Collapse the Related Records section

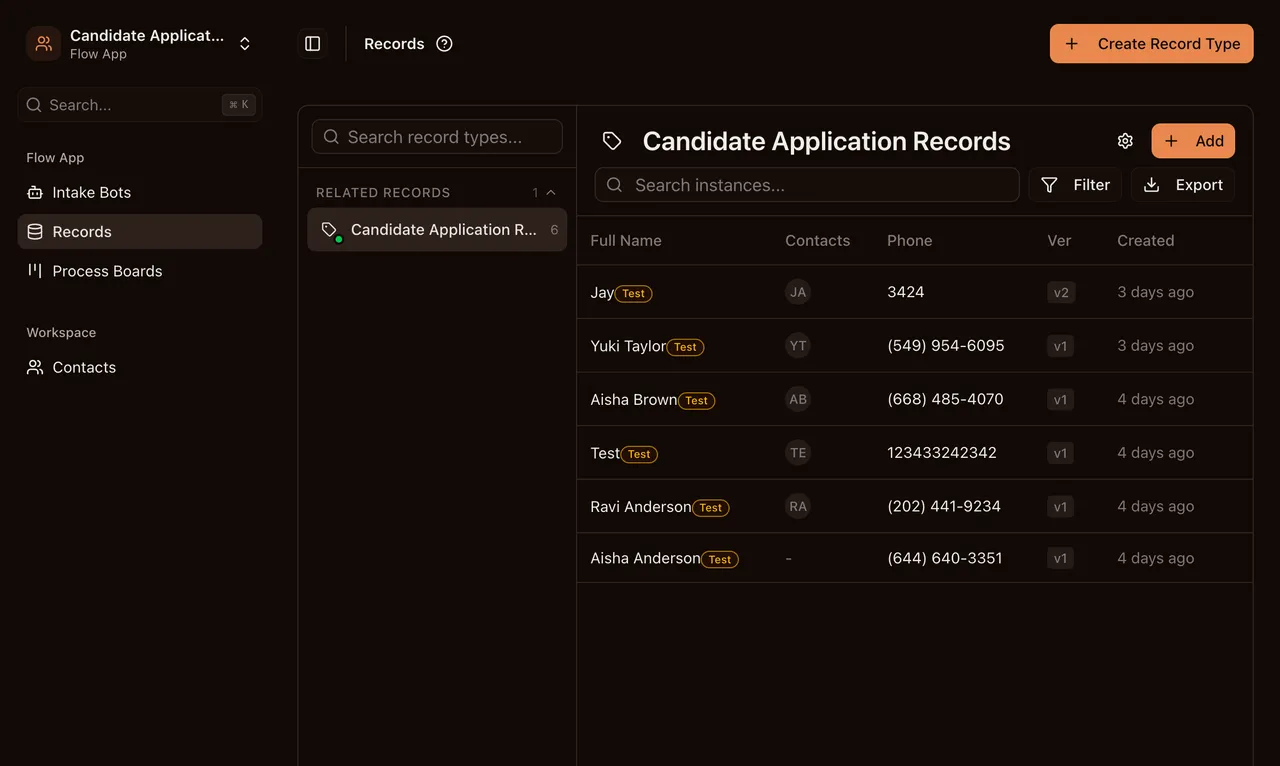(x=549, y=192)
